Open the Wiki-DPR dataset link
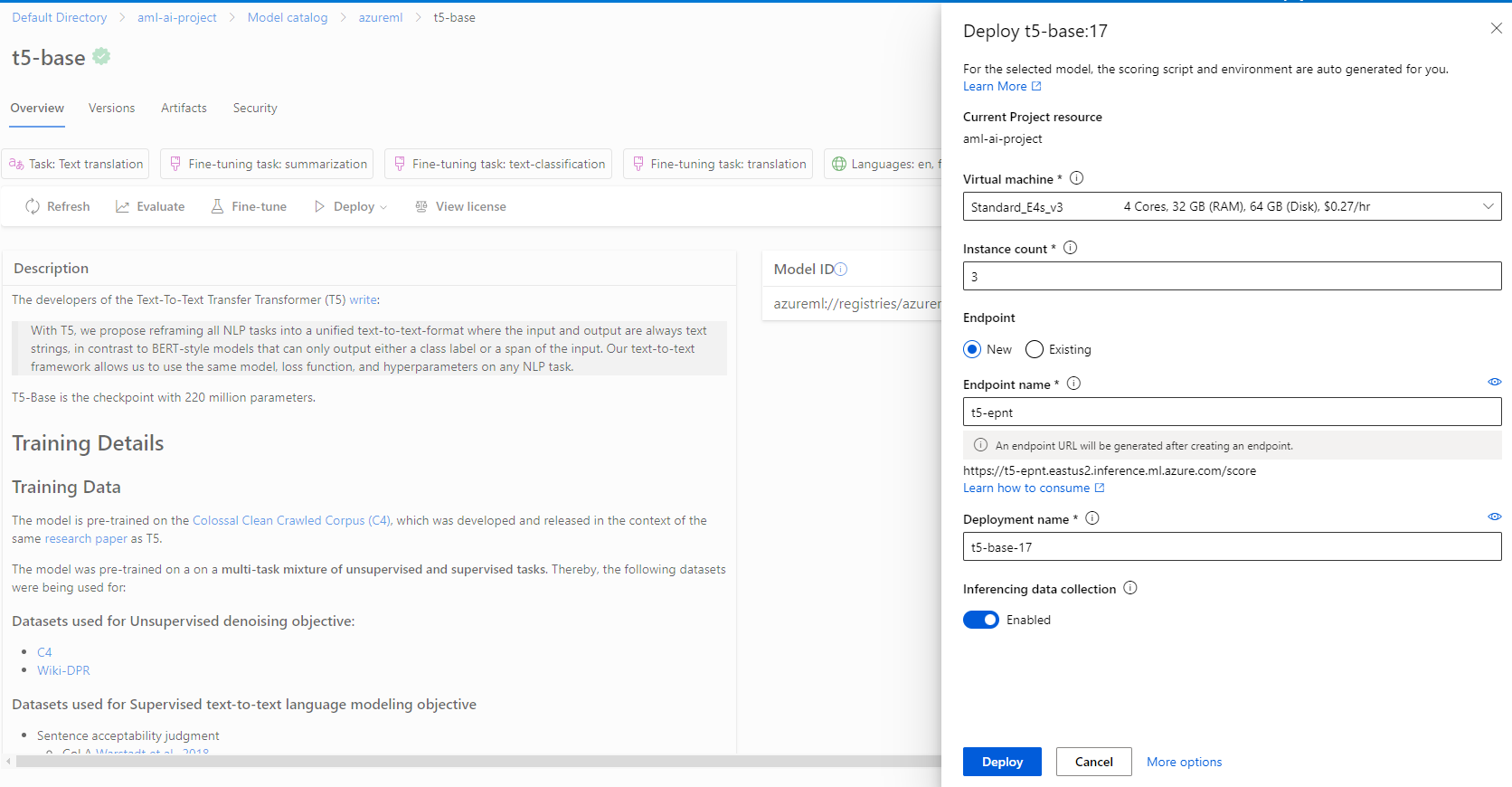 [x=63, y=670]
